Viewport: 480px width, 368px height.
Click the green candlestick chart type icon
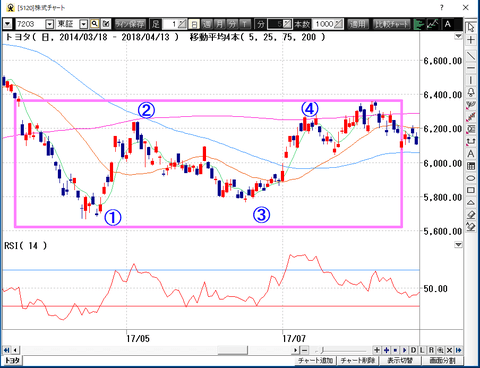tap(419, 24)
